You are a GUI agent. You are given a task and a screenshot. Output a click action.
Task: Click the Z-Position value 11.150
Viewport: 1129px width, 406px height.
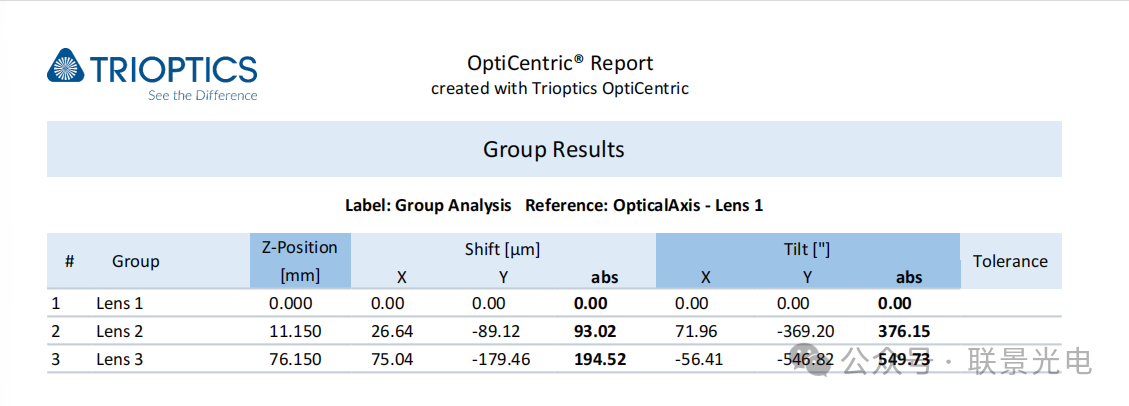pos(296,331)
